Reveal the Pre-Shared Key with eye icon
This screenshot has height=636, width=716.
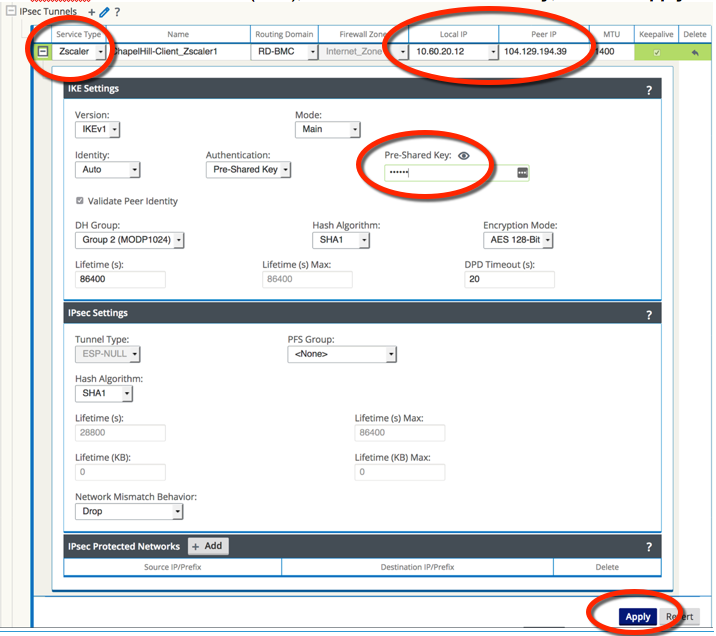pyautogui.click(x=463, y=156)
